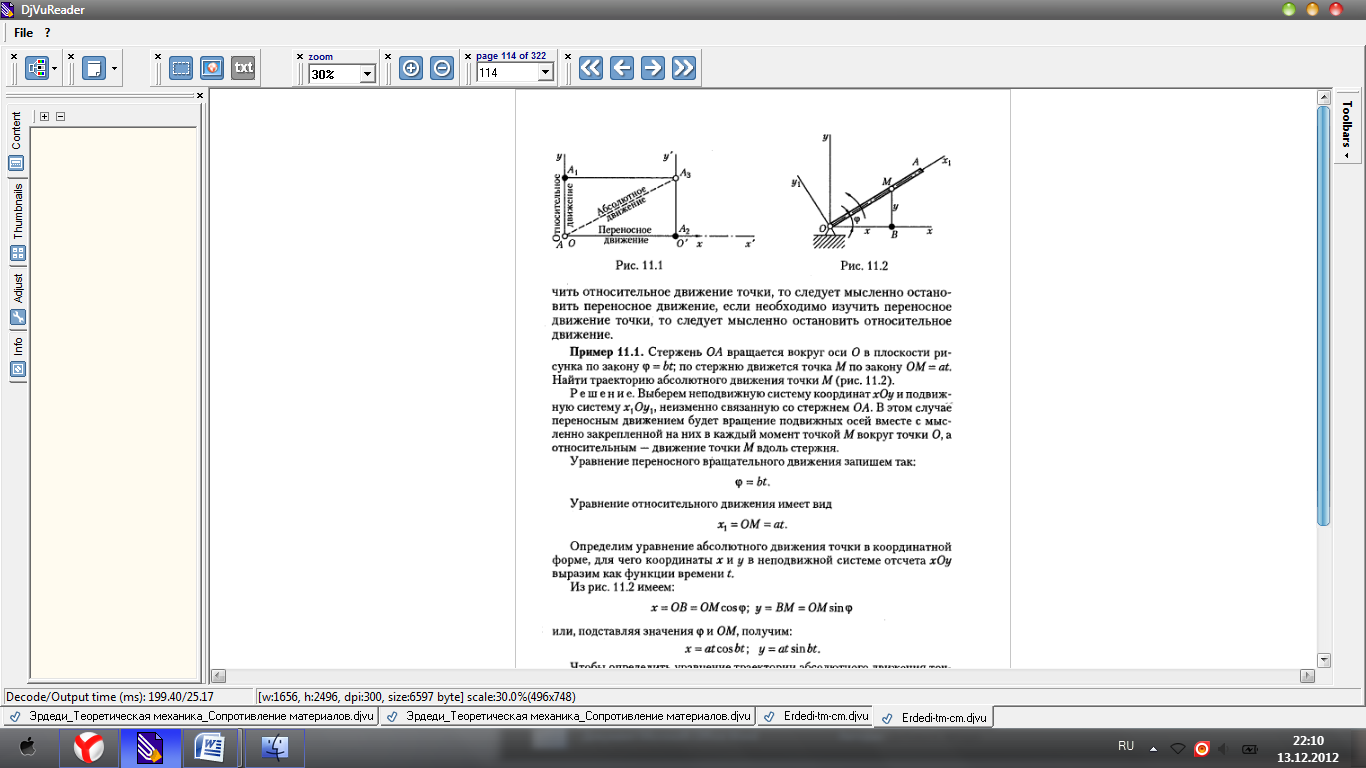1366x768 pixels.
Task: Show hidden system tray icons
Action: click(1153, 748)
